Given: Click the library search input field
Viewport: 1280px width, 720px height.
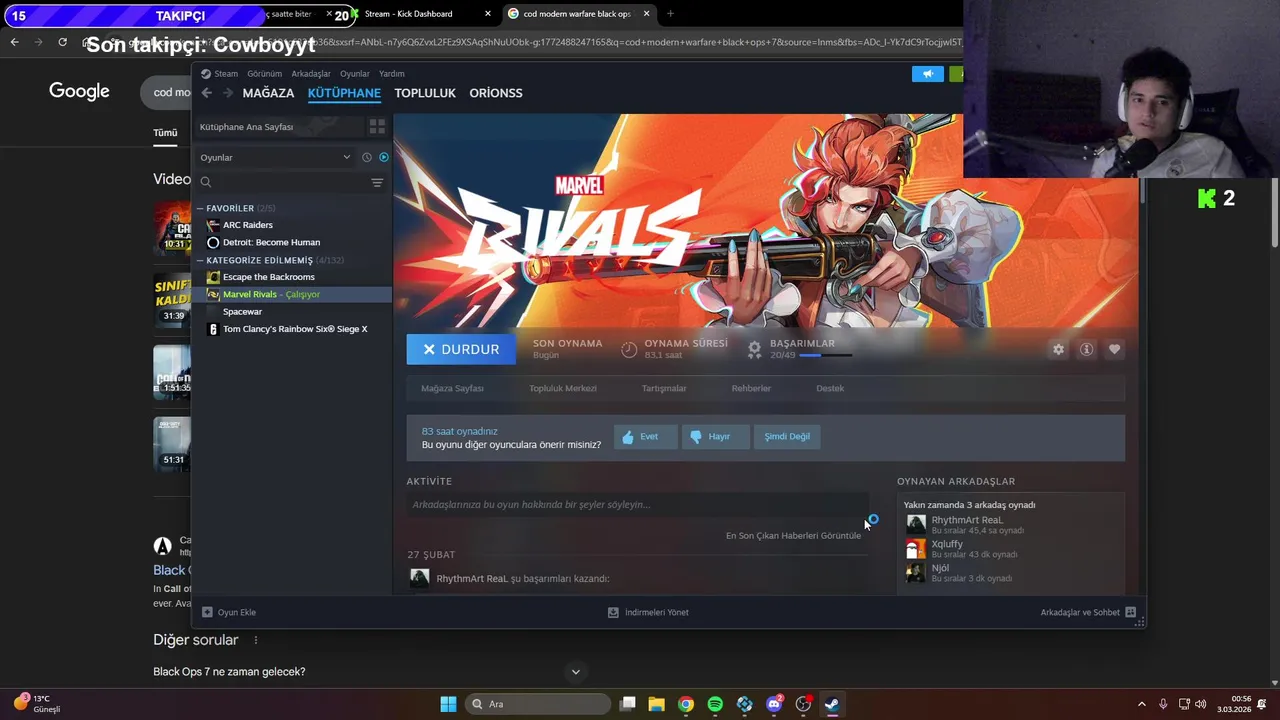Looking at the screenshot, I should point(290,182).
